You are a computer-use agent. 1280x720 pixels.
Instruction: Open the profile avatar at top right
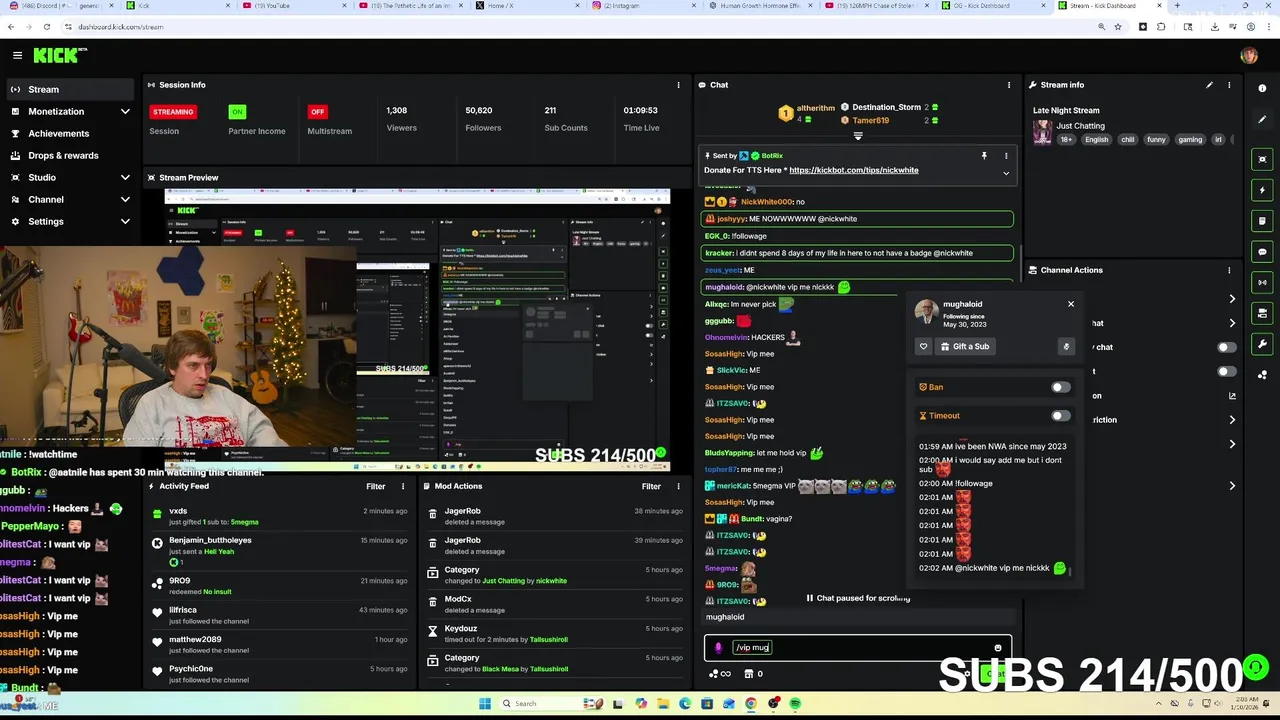coord(1248,56)
